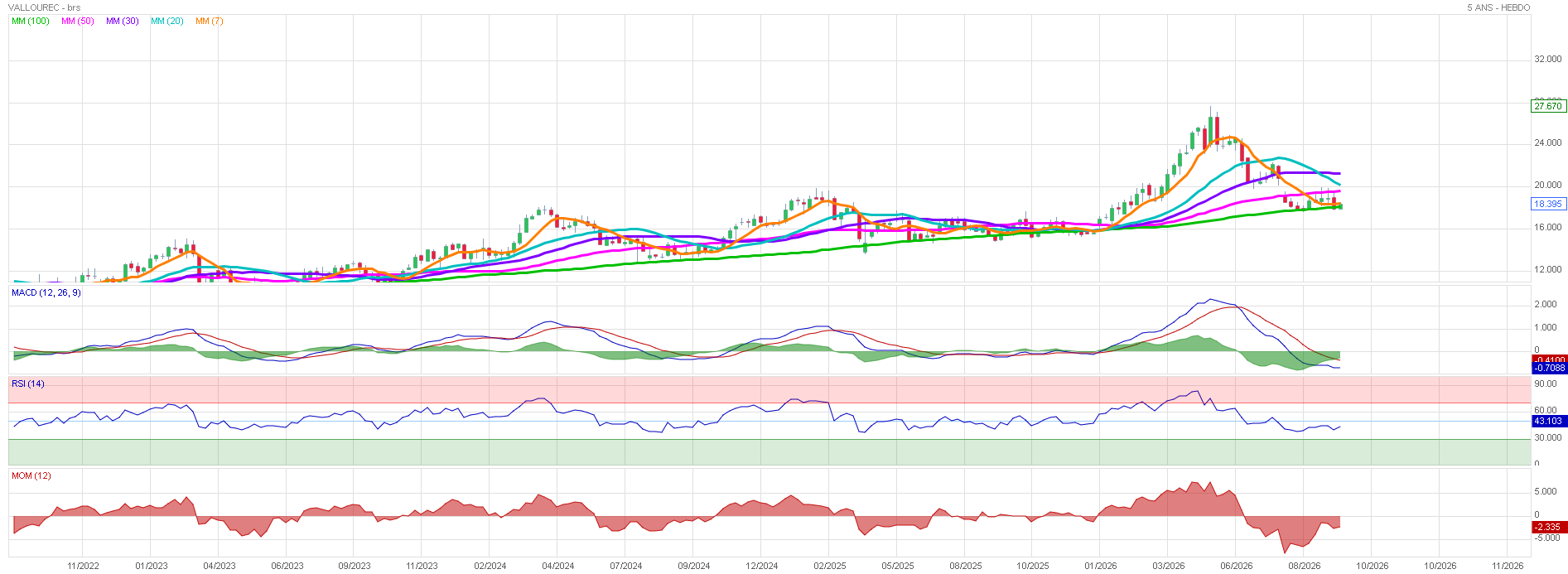The image size is (1568, 574).
Task: Click the 16.000 price axis label
Action: coord(1547,228)
